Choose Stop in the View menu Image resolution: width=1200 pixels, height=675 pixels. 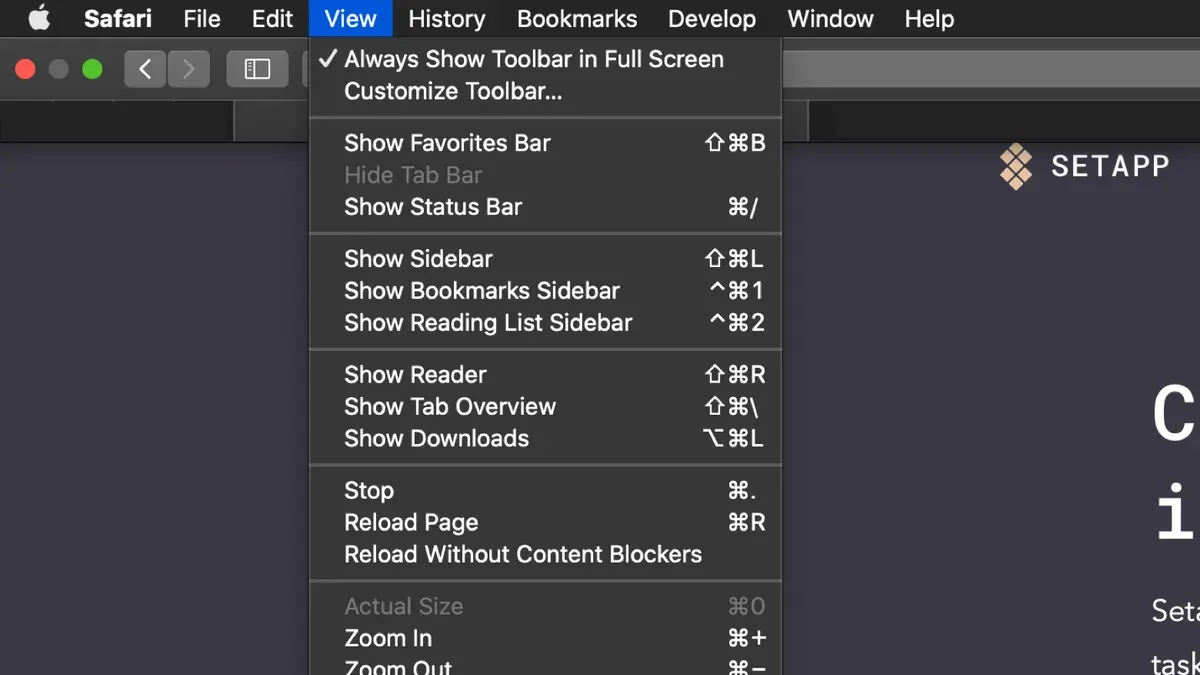point(545,491)
